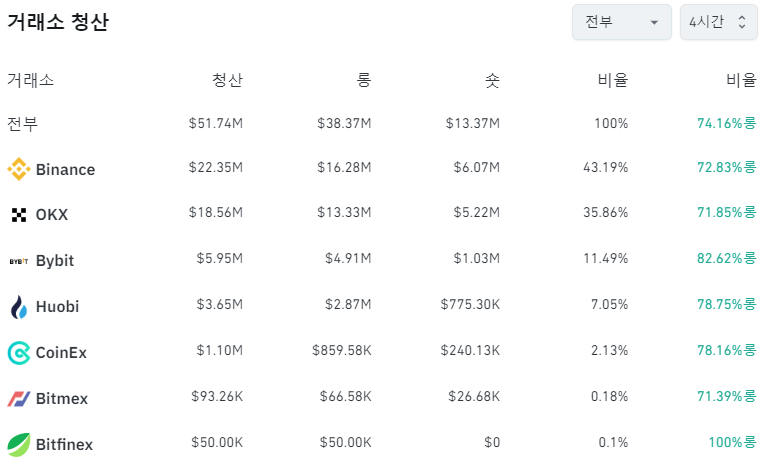This screenshot has height=469, width=766.
Task: Click the Bitmex logo icon
Action: 19,399
